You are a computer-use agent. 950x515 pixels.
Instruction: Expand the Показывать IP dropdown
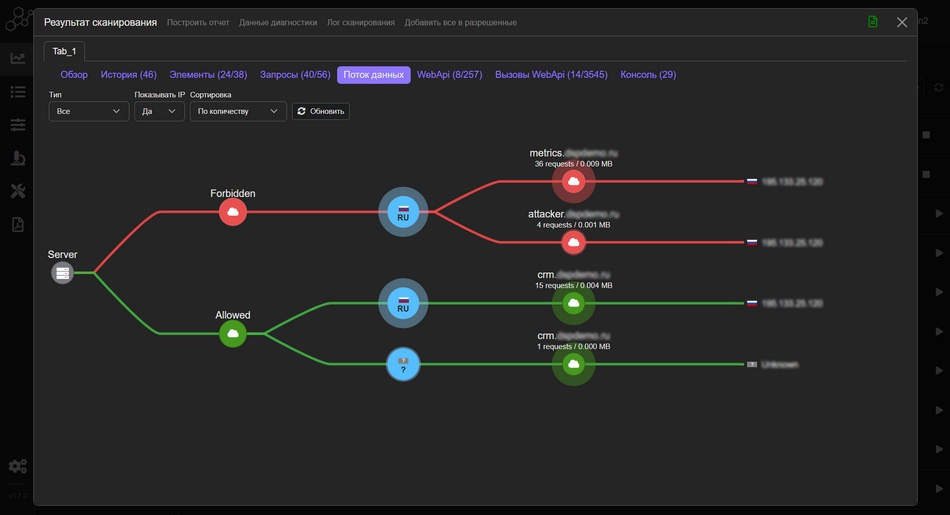tap(159, 111)
